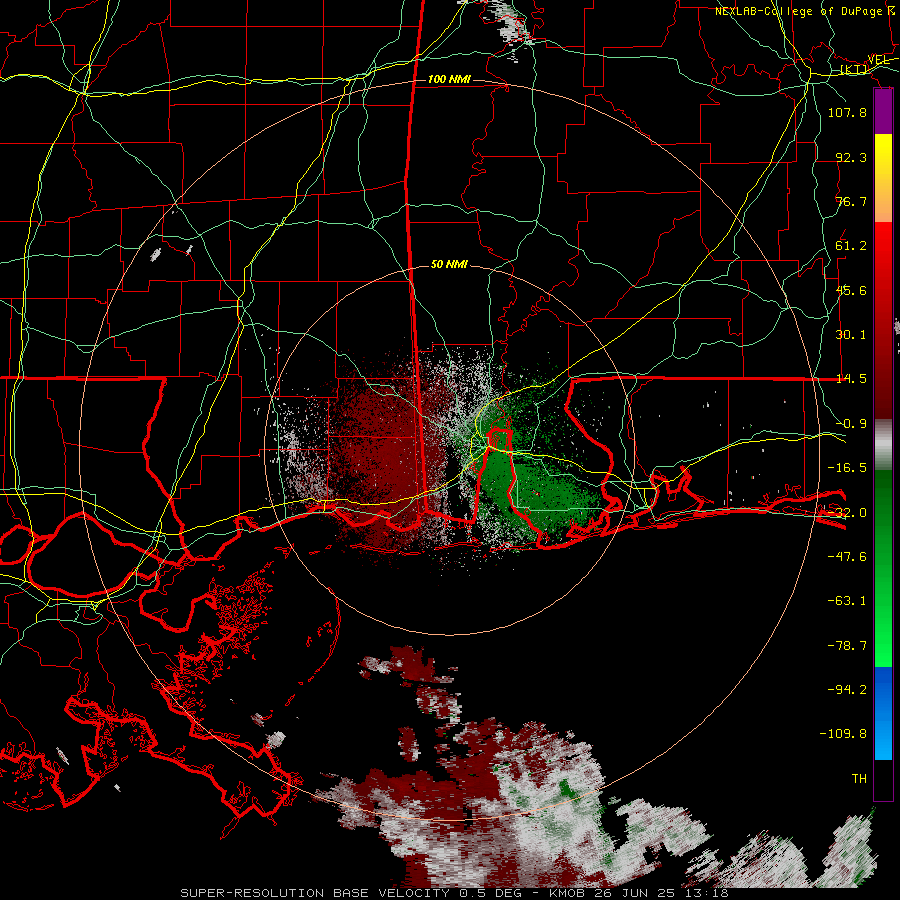900x900 pixels.
Task: Click the 45.6 velocity scale value
Action: pyautogui.click(x=851, y=290)
